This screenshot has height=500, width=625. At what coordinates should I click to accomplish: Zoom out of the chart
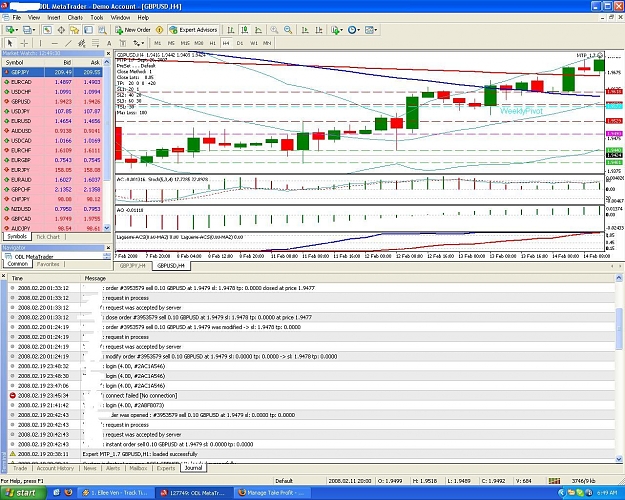tap(288, 30)
